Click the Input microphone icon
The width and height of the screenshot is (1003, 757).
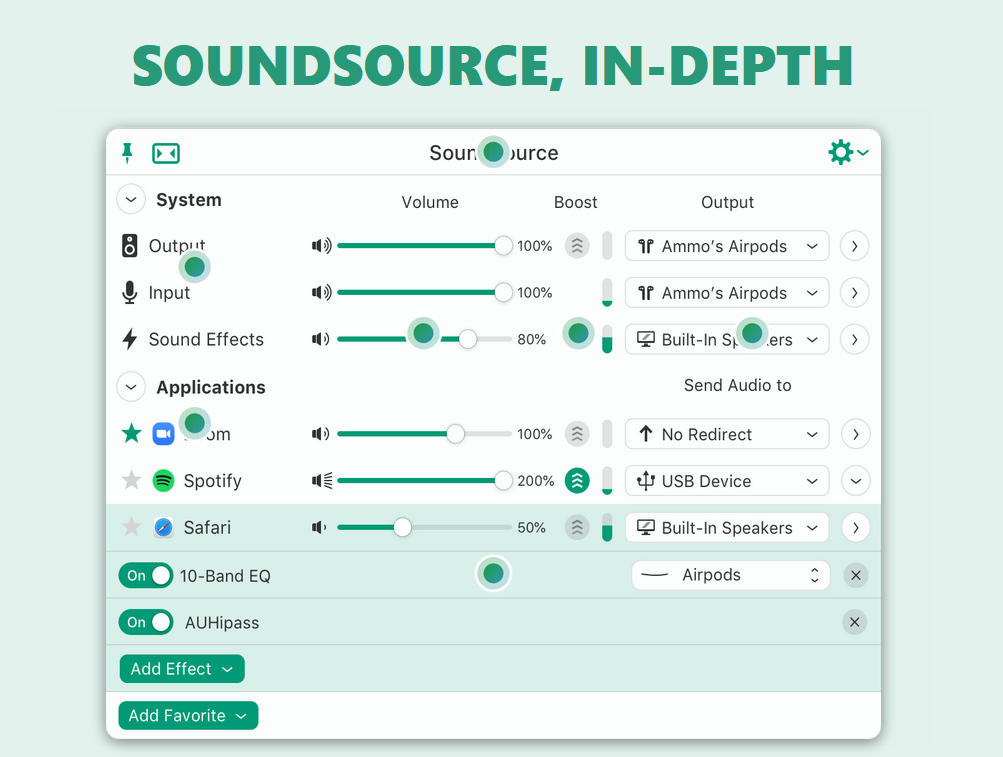[130, 292]
